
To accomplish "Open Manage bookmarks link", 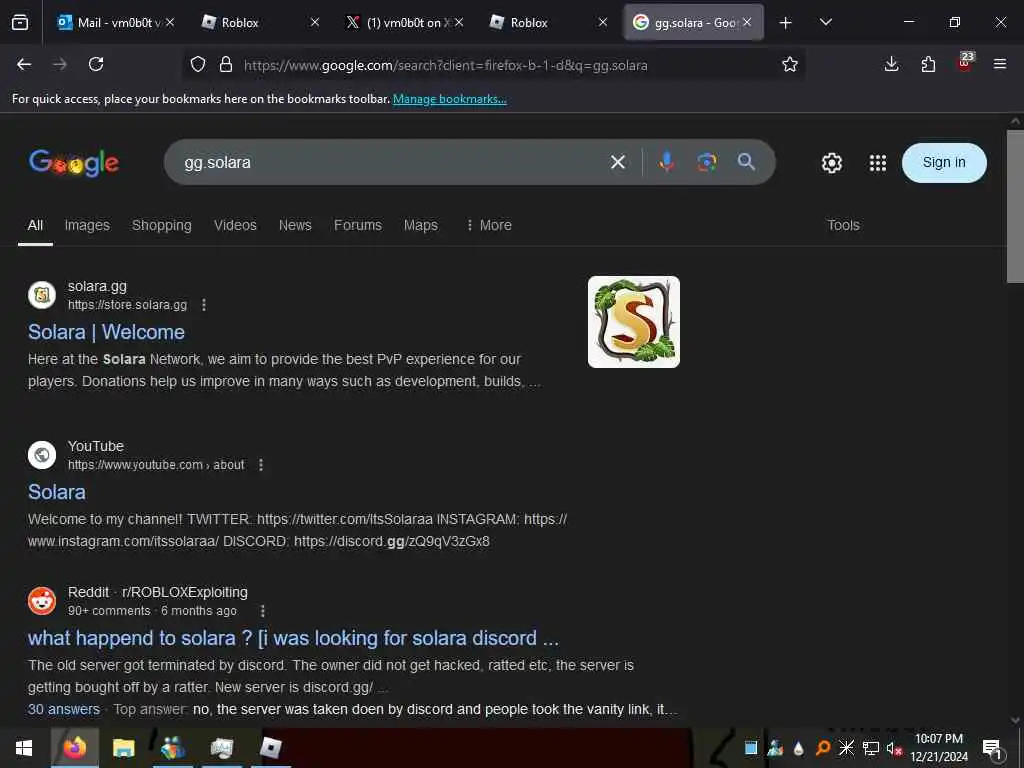I will pos(449,99).
